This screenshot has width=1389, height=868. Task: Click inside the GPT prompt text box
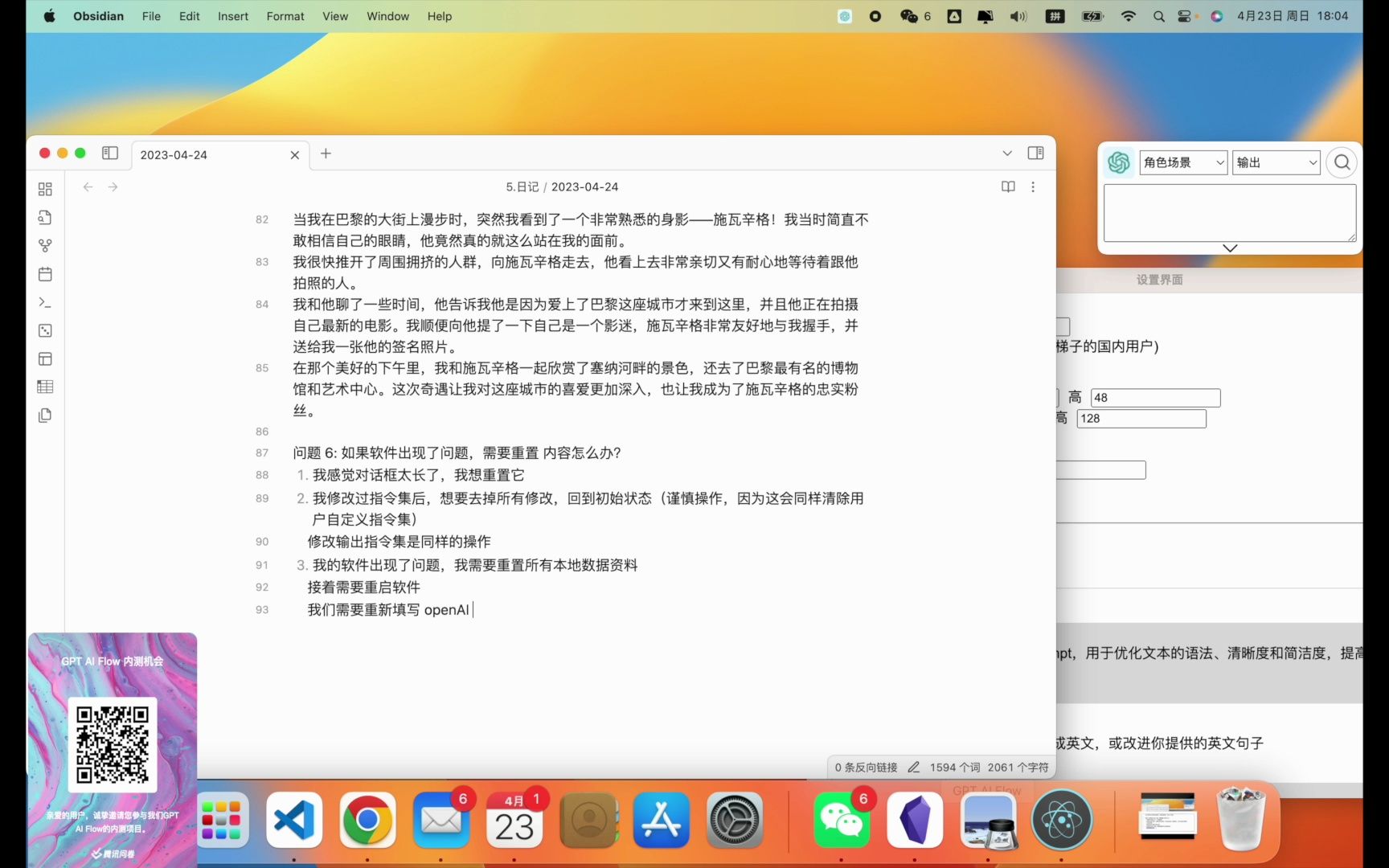point(1228,211)
